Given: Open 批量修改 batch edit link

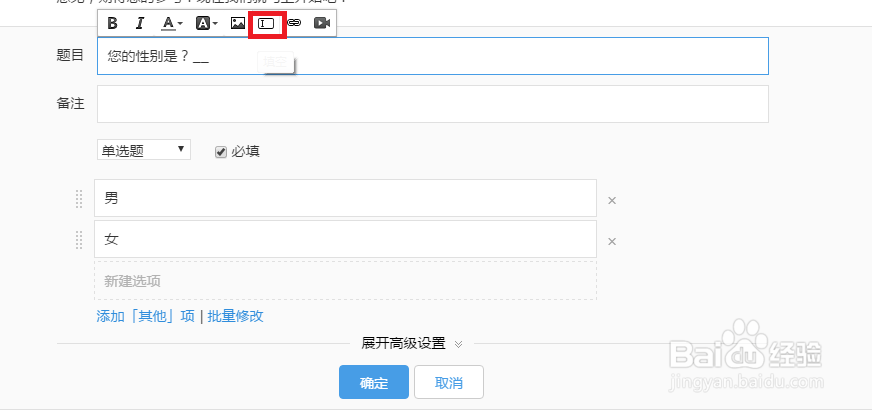Looking at the screenshot, I should pos(235,316).
